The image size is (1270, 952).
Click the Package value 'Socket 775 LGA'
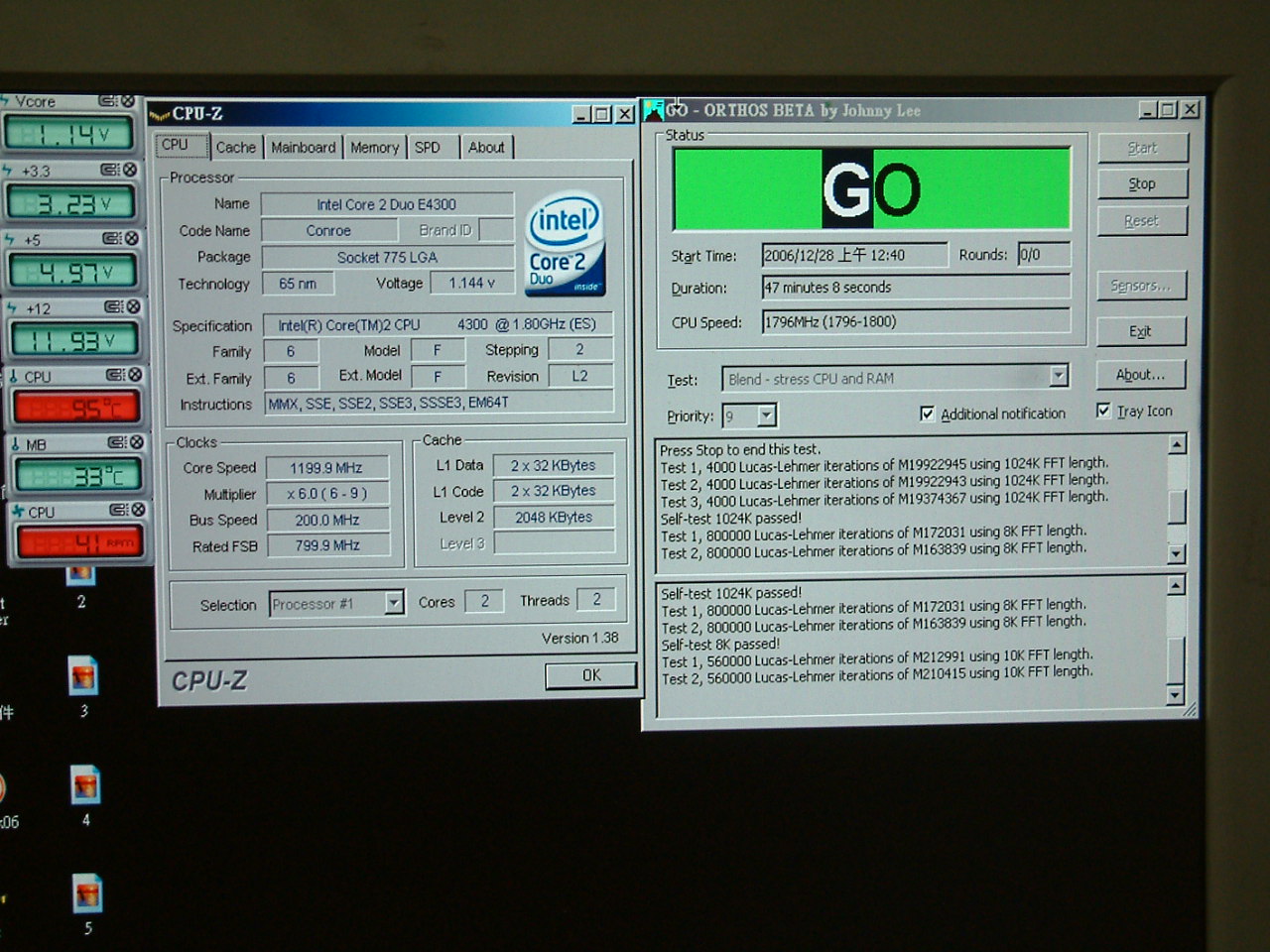pyautogui.click(x=387, y=257)
